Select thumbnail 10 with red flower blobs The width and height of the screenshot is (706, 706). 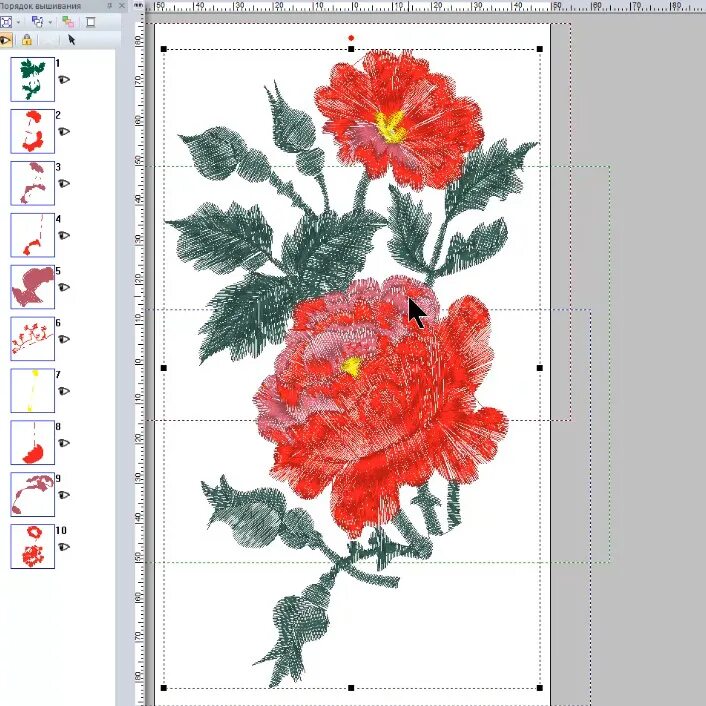pyautogui.click(x=32, y=546)
